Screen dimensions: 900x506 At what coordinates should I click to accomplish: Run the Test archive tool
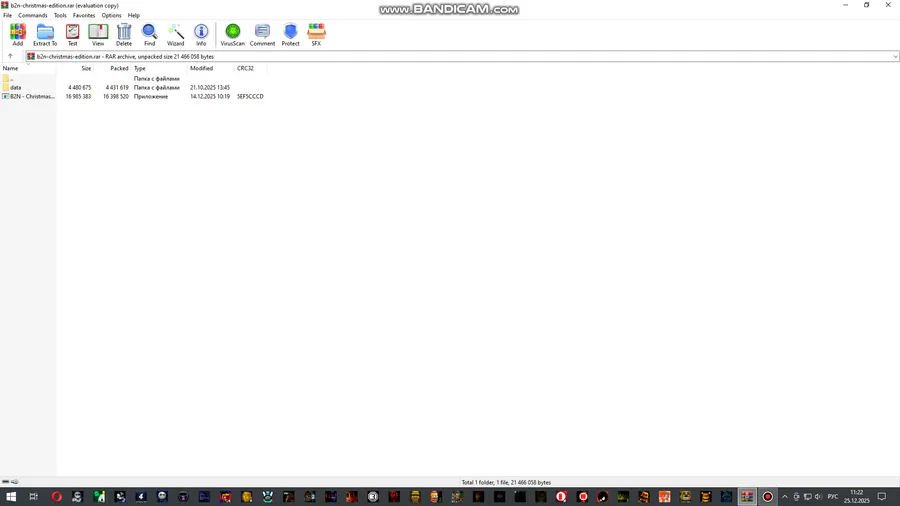point(72,34)
